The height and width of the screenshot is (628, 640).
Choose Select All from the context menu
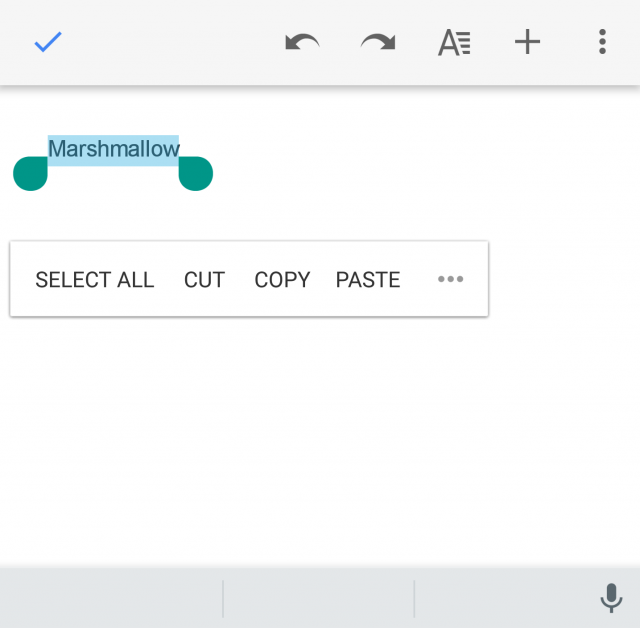pyautogui.click(x=95, y=280)
